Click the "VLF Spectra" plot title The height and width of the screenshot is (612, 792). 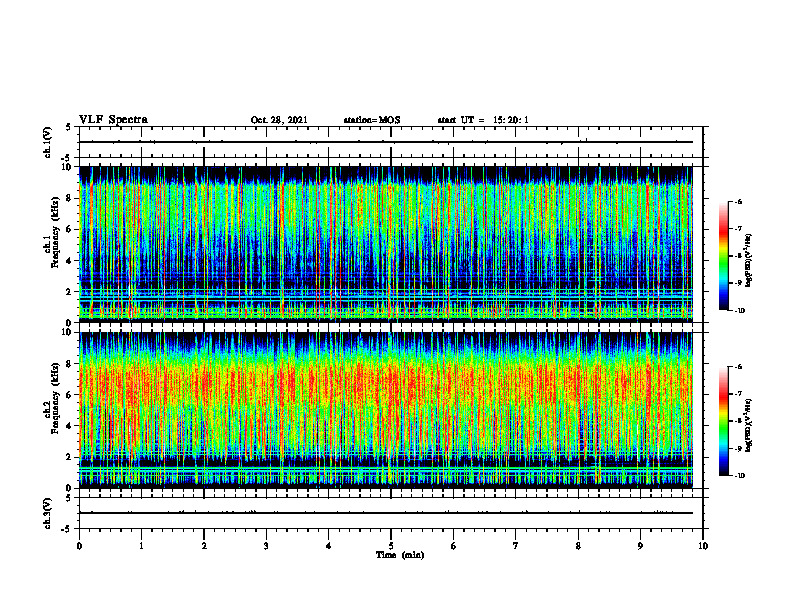(113, 119)
